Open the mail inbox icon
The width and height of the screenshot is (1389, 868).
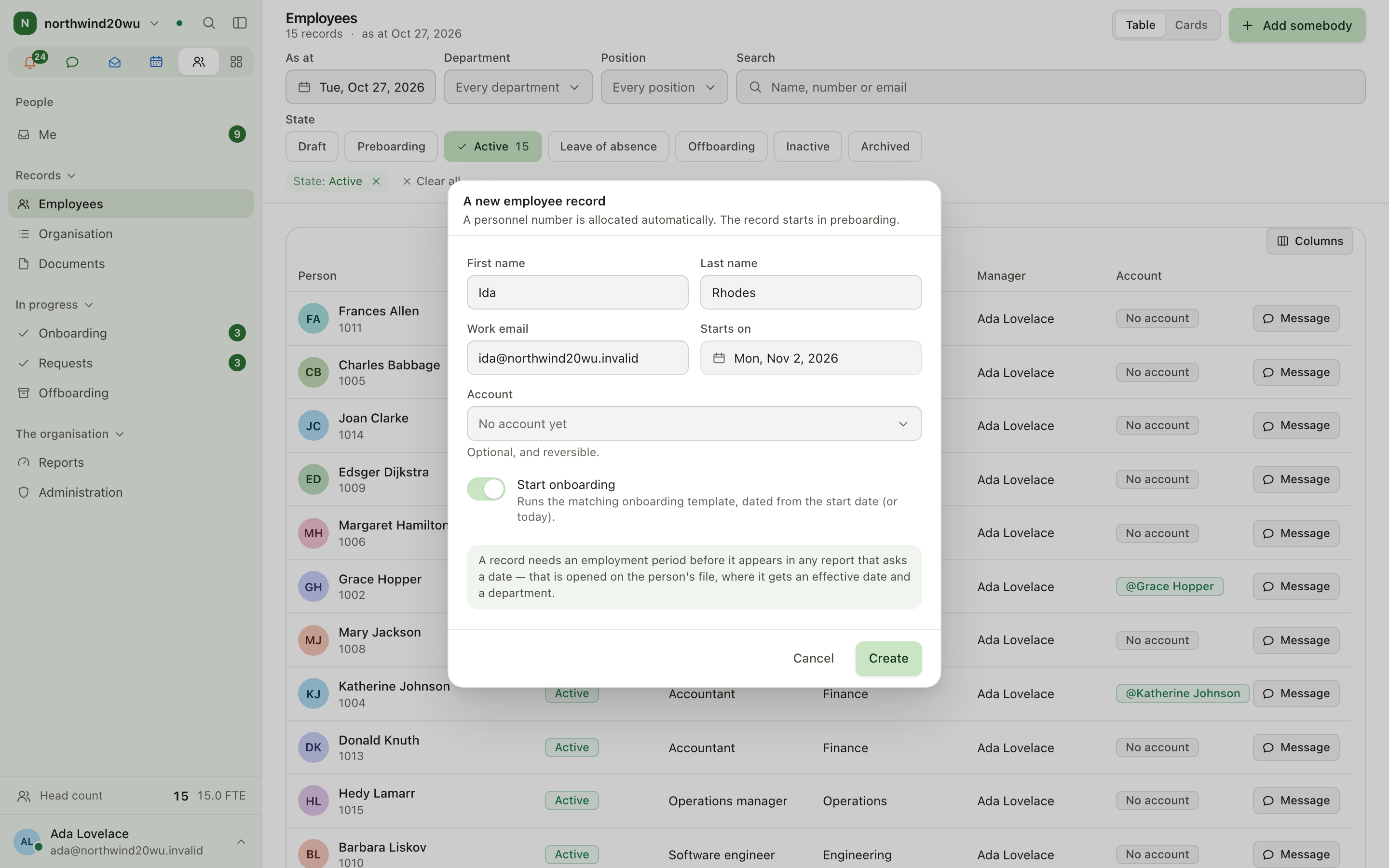coord(114,62)
